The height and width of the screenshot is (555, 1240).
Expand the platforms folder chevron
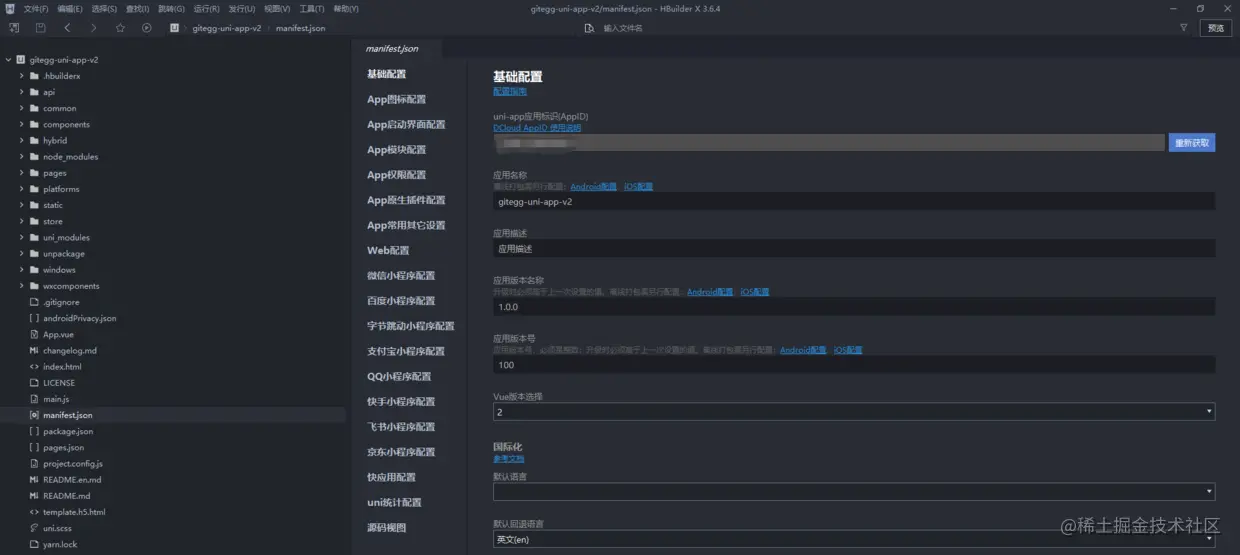(x=21, y=189)
